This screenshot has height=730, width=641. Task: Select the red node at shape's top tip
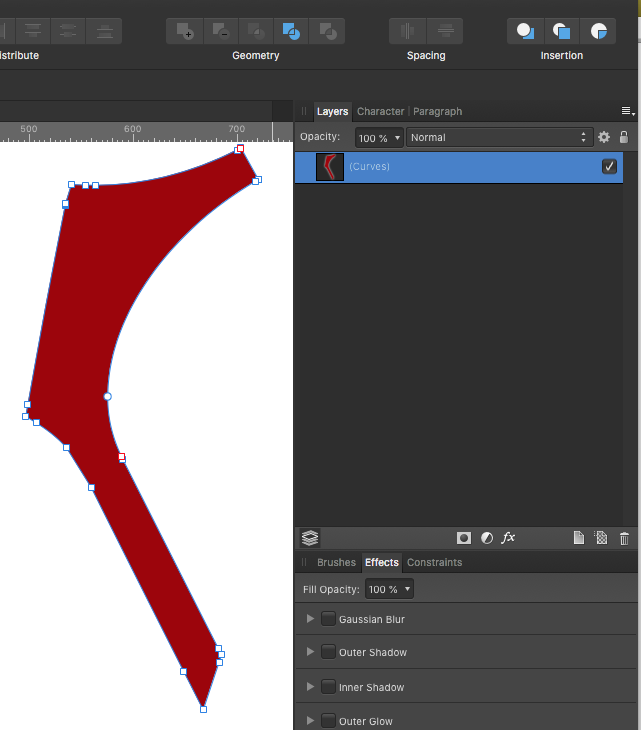pyautogui.click(x=240, y=149)
